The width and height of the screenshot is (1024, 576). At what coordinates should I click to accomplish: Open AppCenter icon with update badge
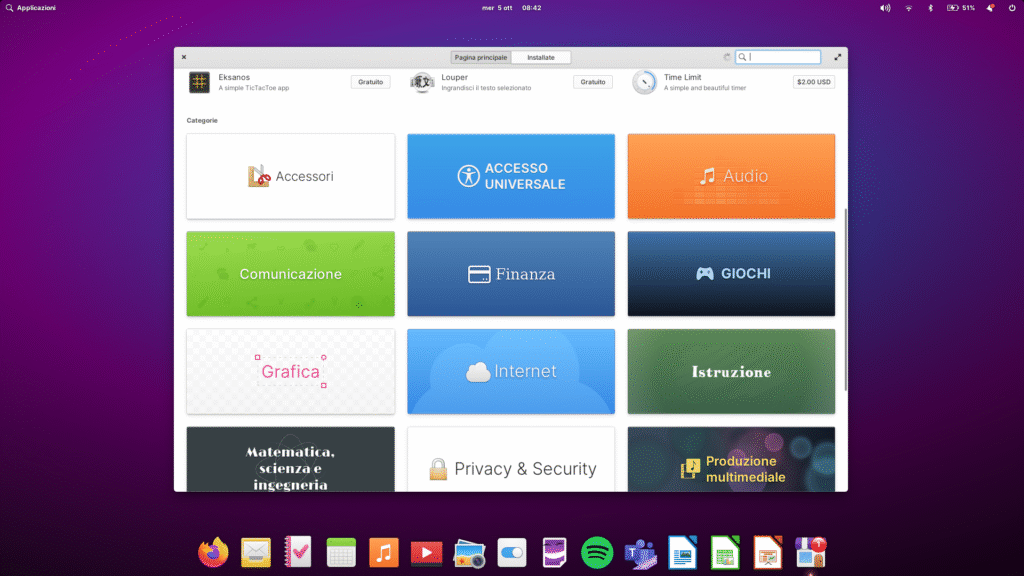tap(810, 552)
